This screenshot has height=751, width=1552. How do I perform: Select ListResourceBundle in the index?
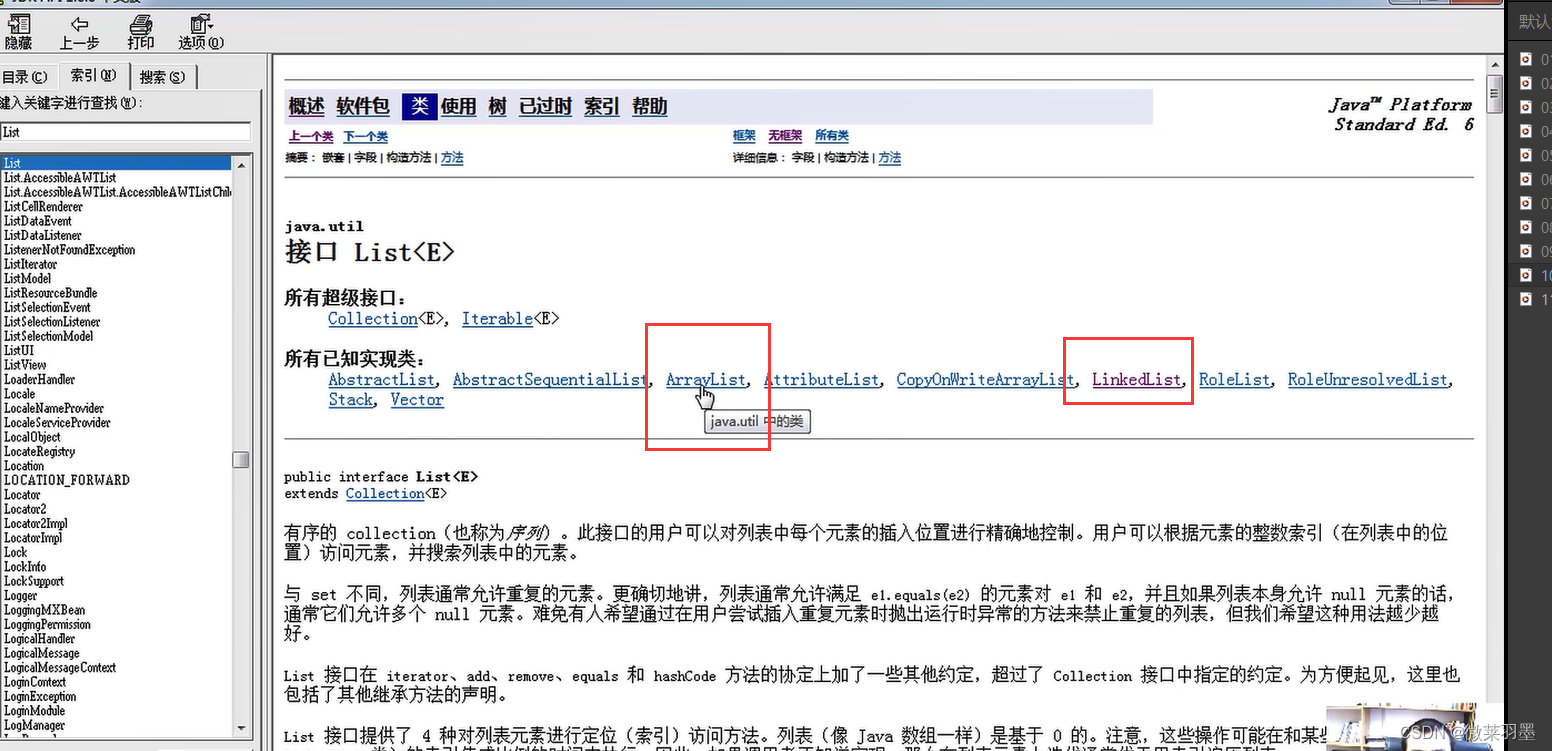pyautogui.click(x=50, y=293)
